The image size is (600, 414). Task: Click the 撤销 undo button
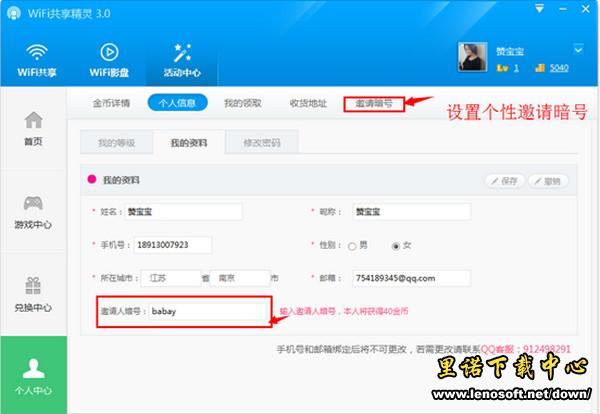point(548,181)
